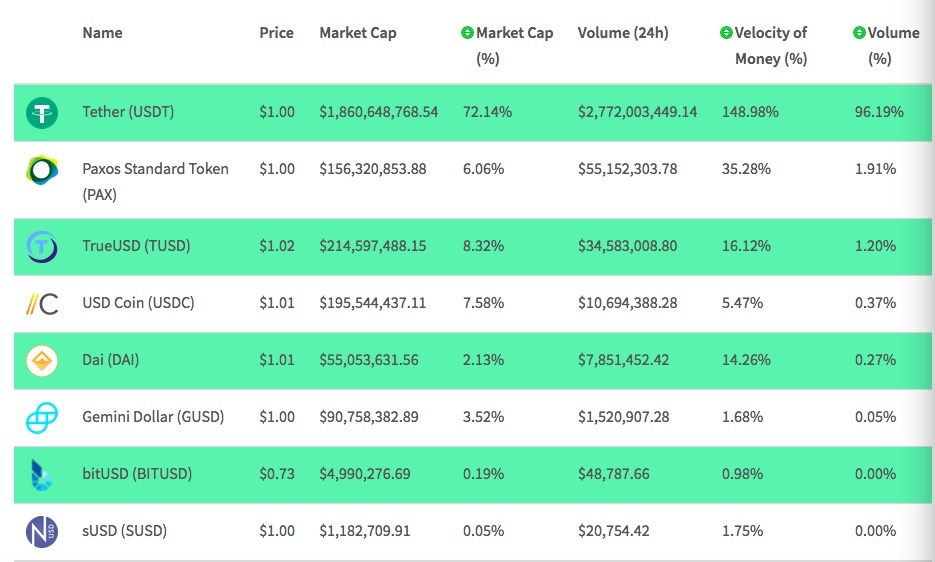Open the Gemini Dollar (GUSD) link
This screenshot has height=562, width=935.
pos(153,417)
